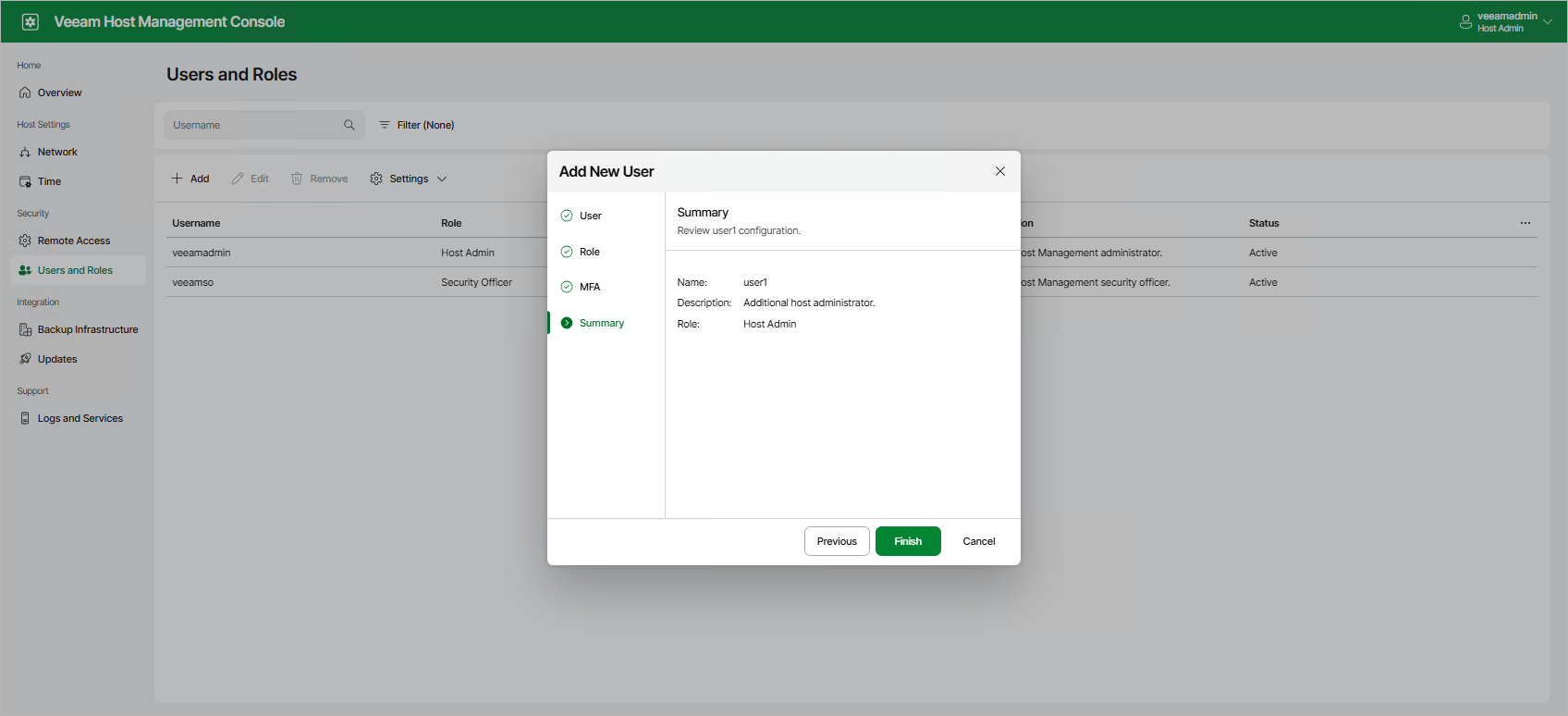This screenshot has height=716, width=1568.
Task: Open Filter (None) options
Action: [x=417, y=125]
